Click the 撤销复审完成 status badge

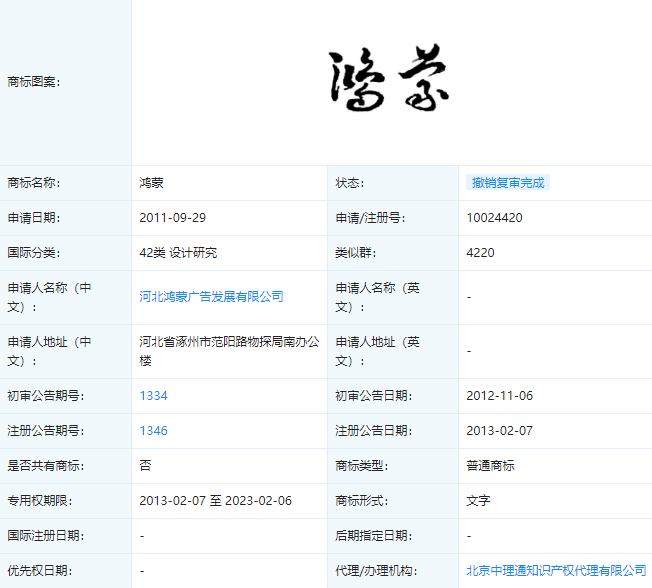pyautogui.click(x=508, y=182)
